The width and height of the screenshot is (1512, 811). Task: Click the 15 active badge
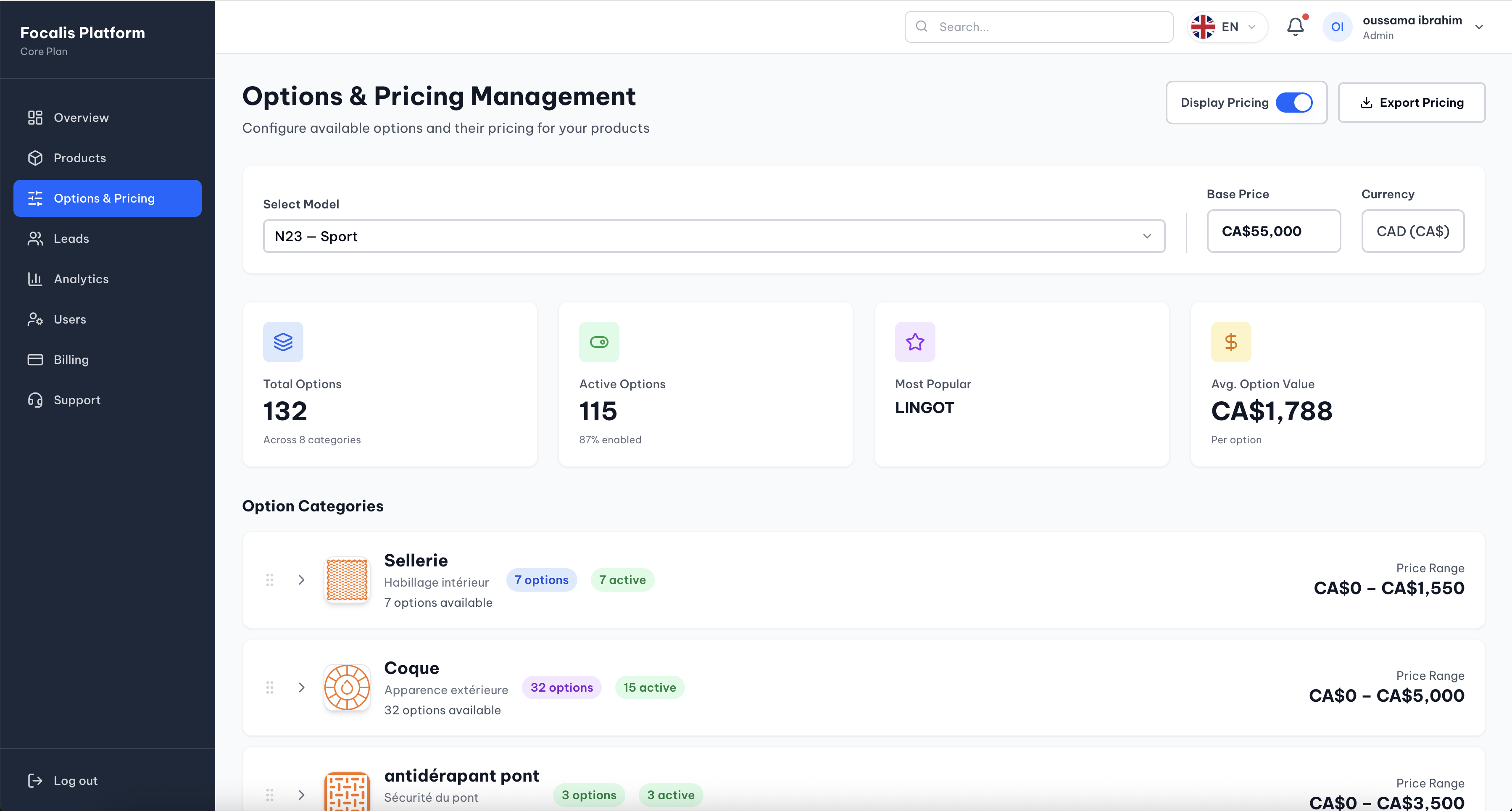point(649,687)
